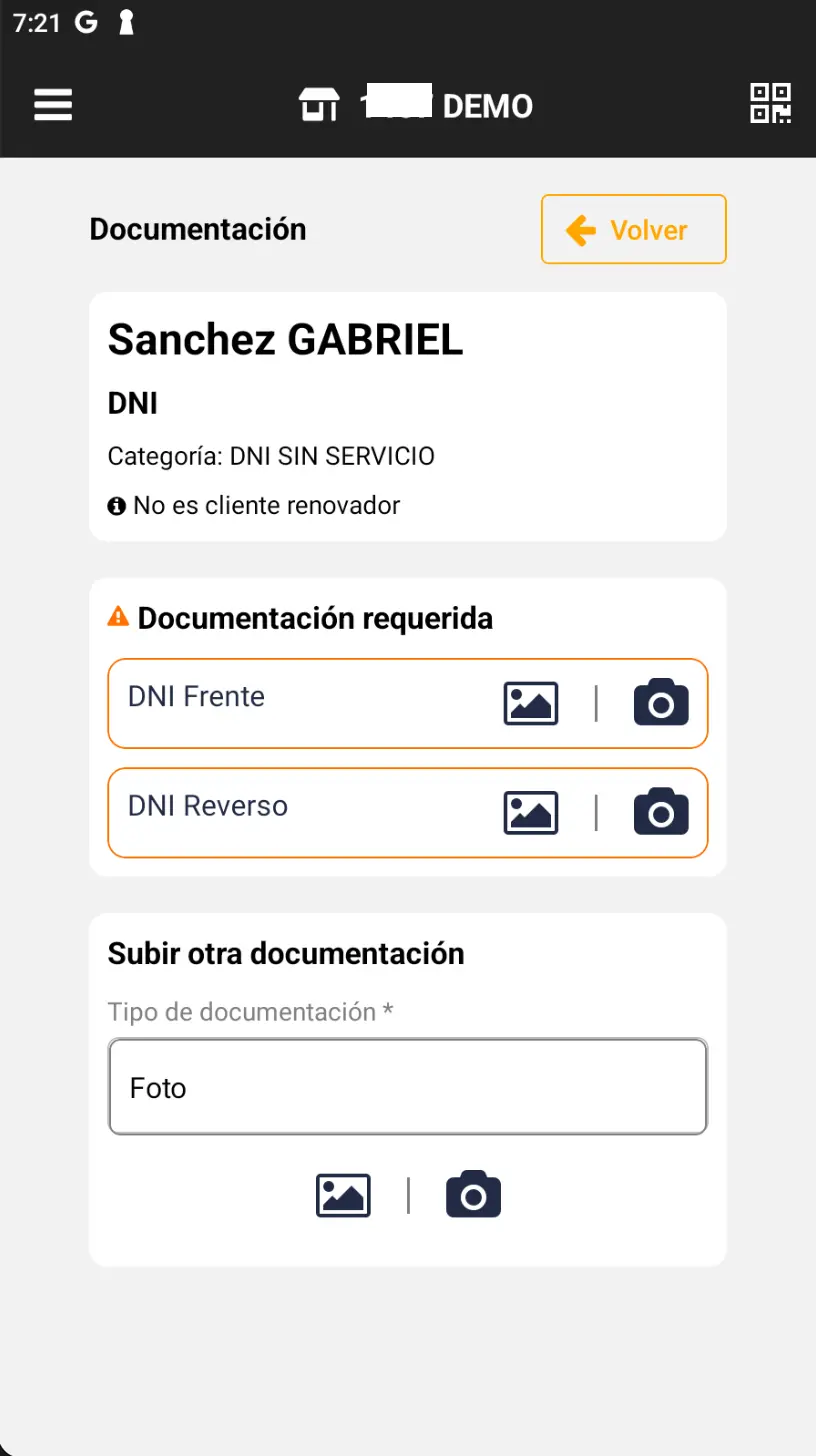The image size is (816, 1456).
Task: Select the DNI Reverso row label
Action: coord(208,805)
